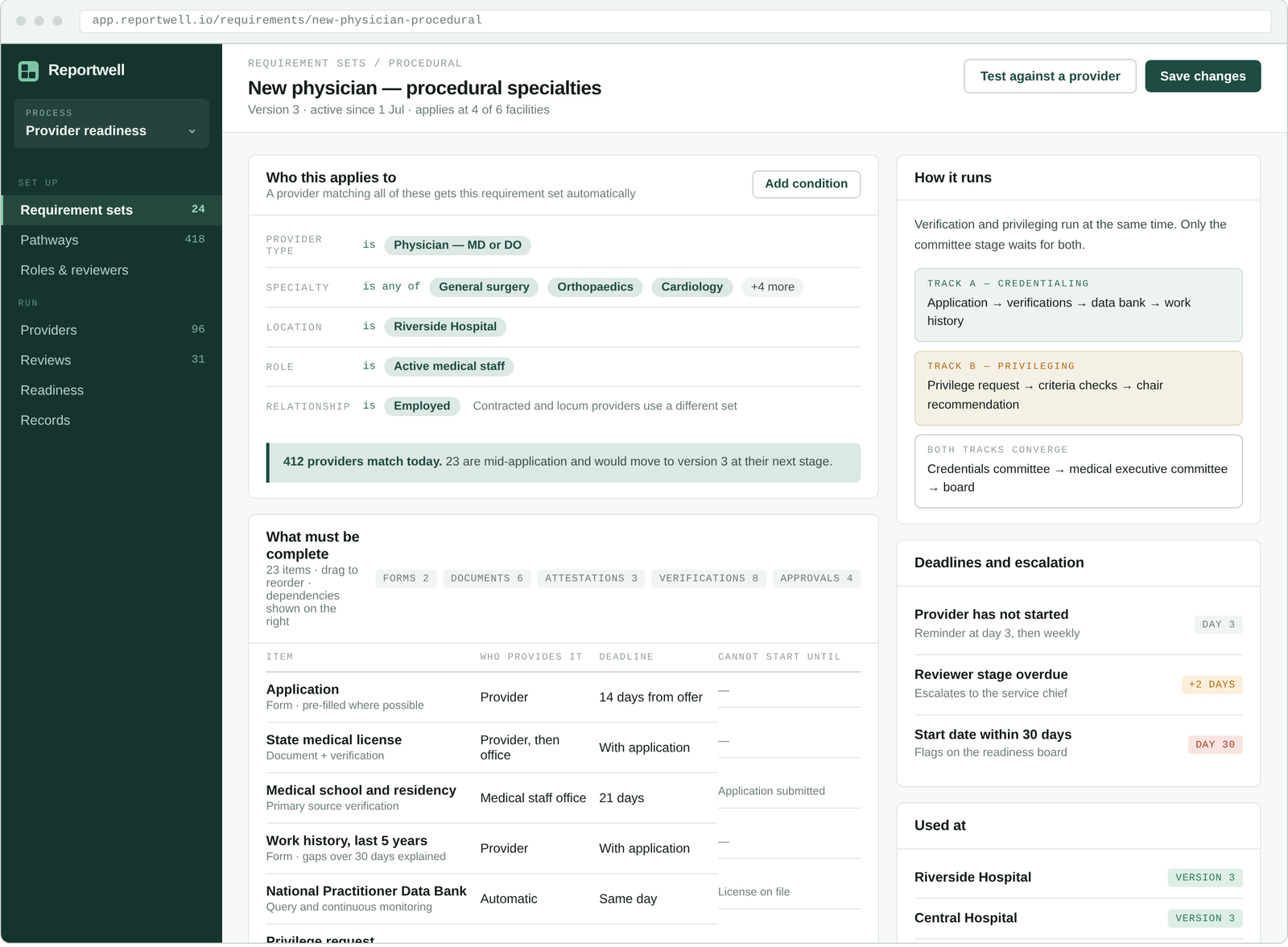
Task: Filter items by Forms tab
Action: [406, 578]
